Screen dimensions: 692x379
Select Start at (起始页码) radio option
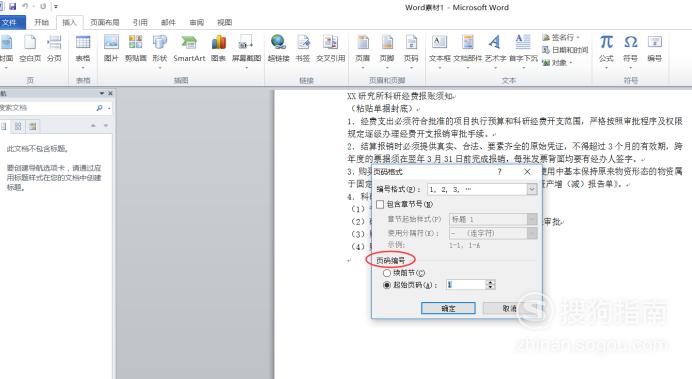pos(387,285)
